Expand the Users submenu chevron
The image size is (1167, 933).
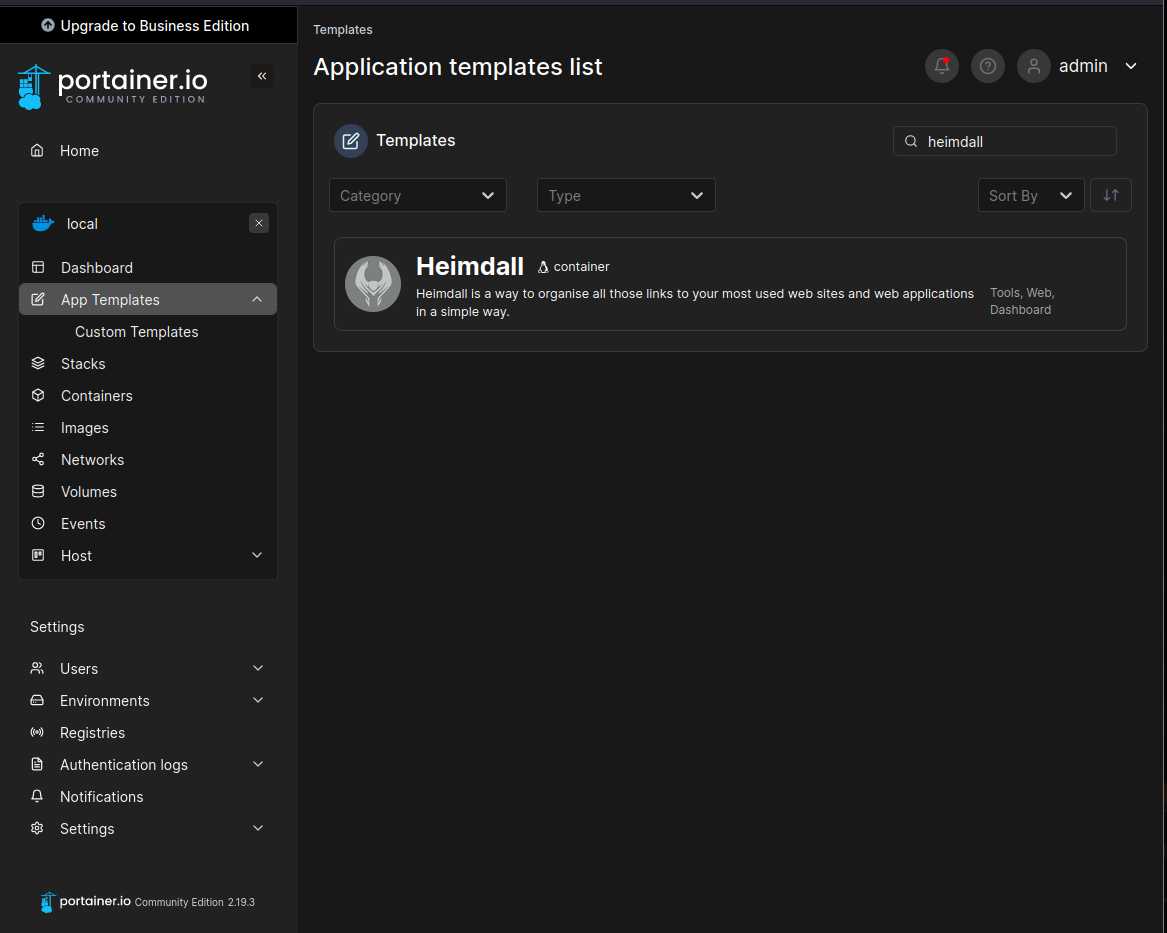tap(258, 668)
